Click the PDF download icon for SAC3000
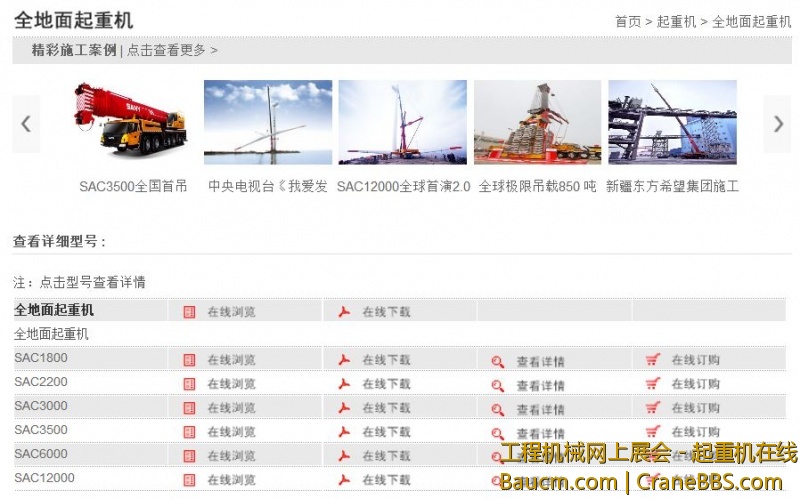The height and width of the screenshot is (499, 800). [344, 408]
